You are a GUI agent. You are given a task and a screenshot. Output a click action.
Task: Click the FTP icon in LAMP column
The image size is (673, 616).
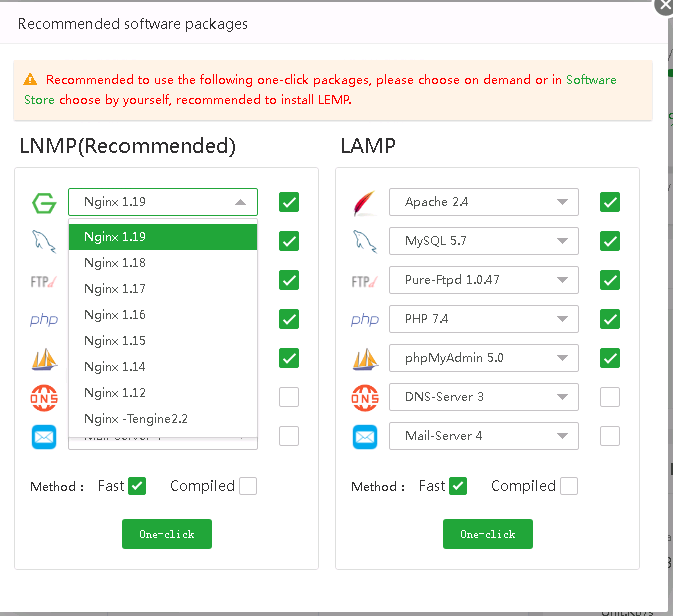pyautogui.click(x=365, y=282)
